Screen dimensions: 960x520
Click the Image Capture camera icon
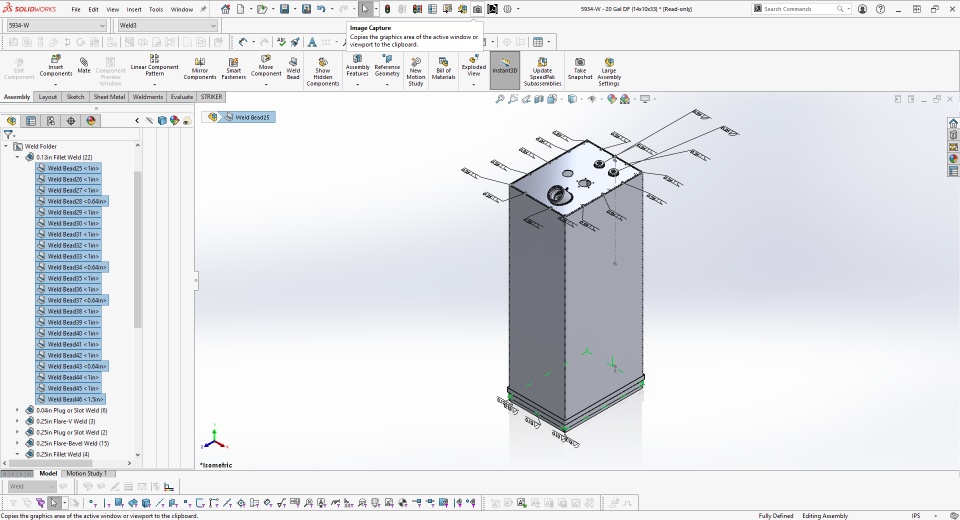tap(477, 9)
